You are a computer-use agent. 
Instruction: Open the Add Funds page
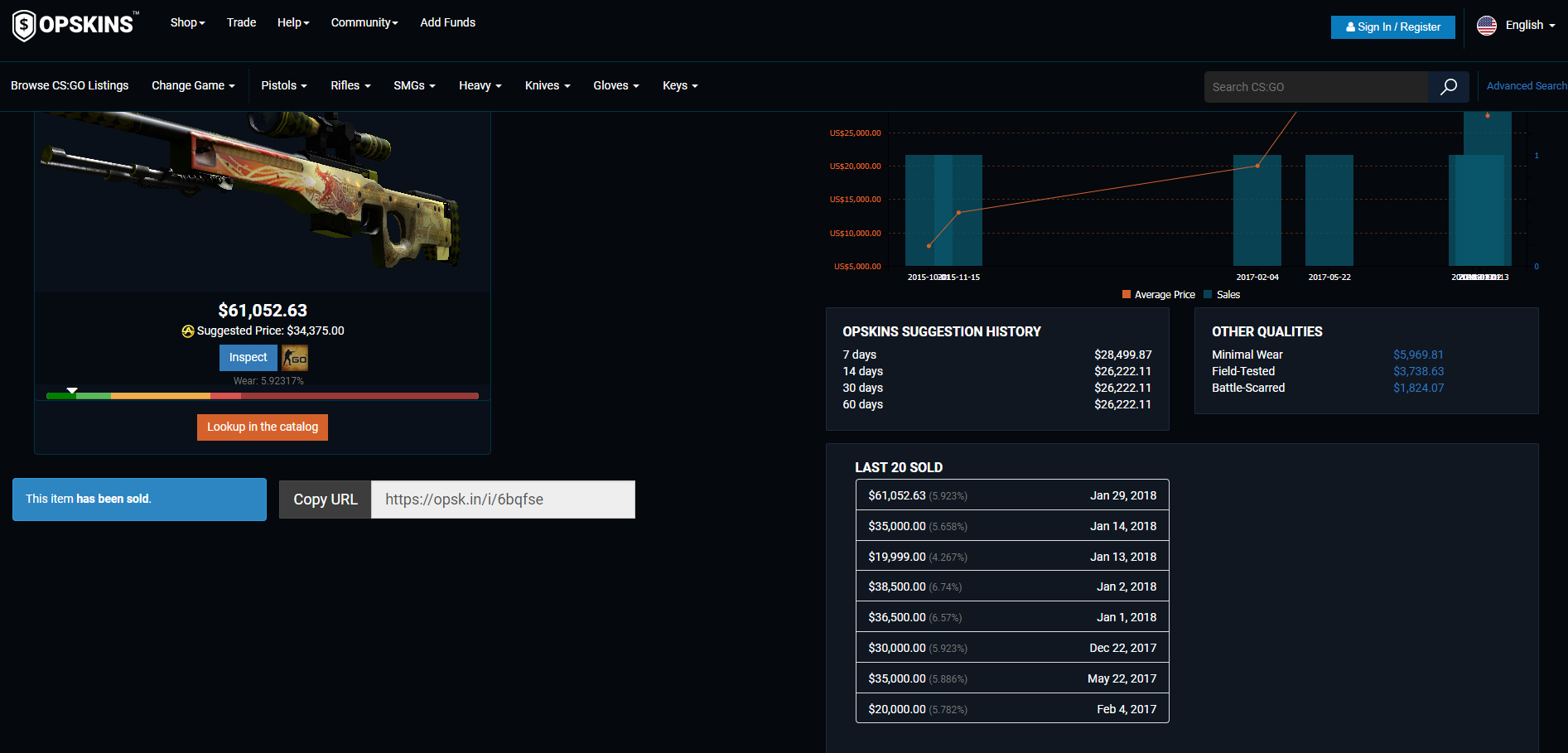447,22
